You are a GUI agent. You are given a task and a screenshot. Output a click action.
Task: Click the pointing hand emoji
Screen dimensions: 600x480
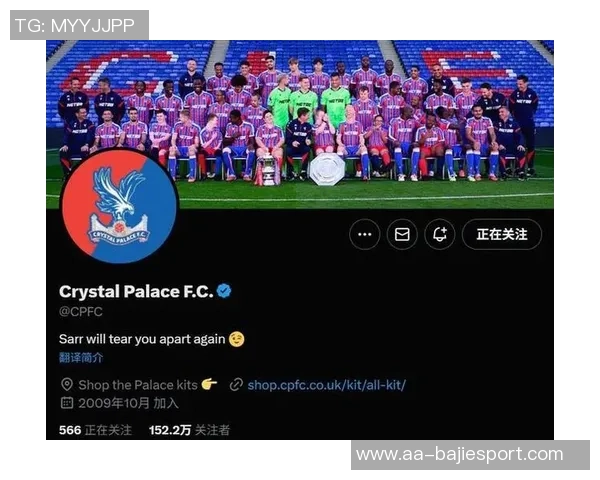pyautogui.click(x=209, y=384)
